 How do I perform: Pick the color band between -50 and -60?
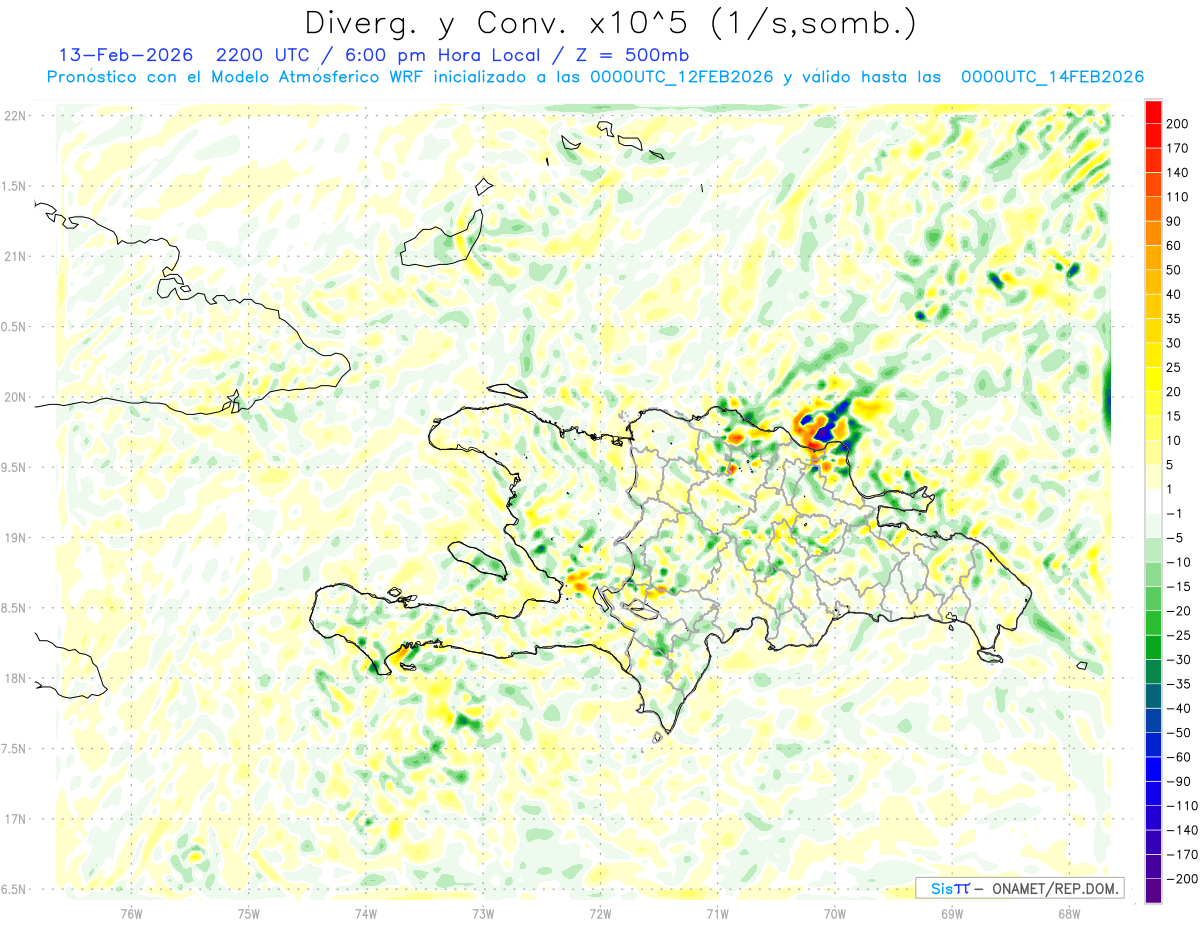[1153, 746]
